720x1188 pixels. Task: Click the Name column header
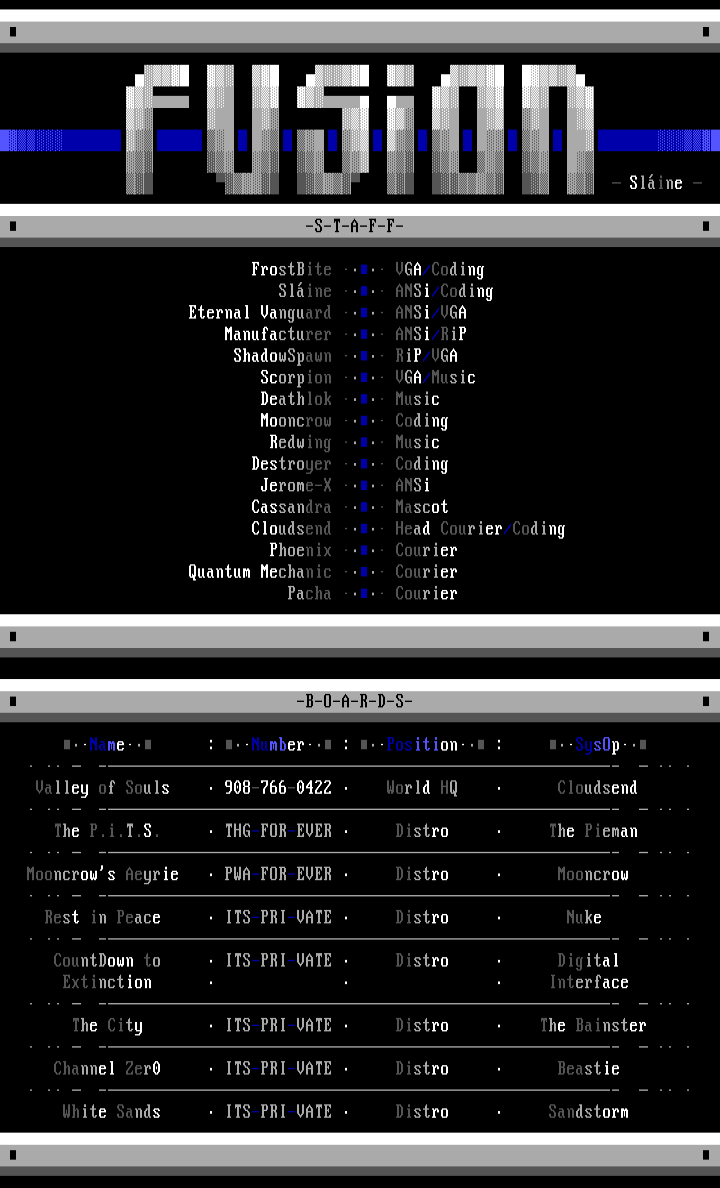click(x=107, y=745)
